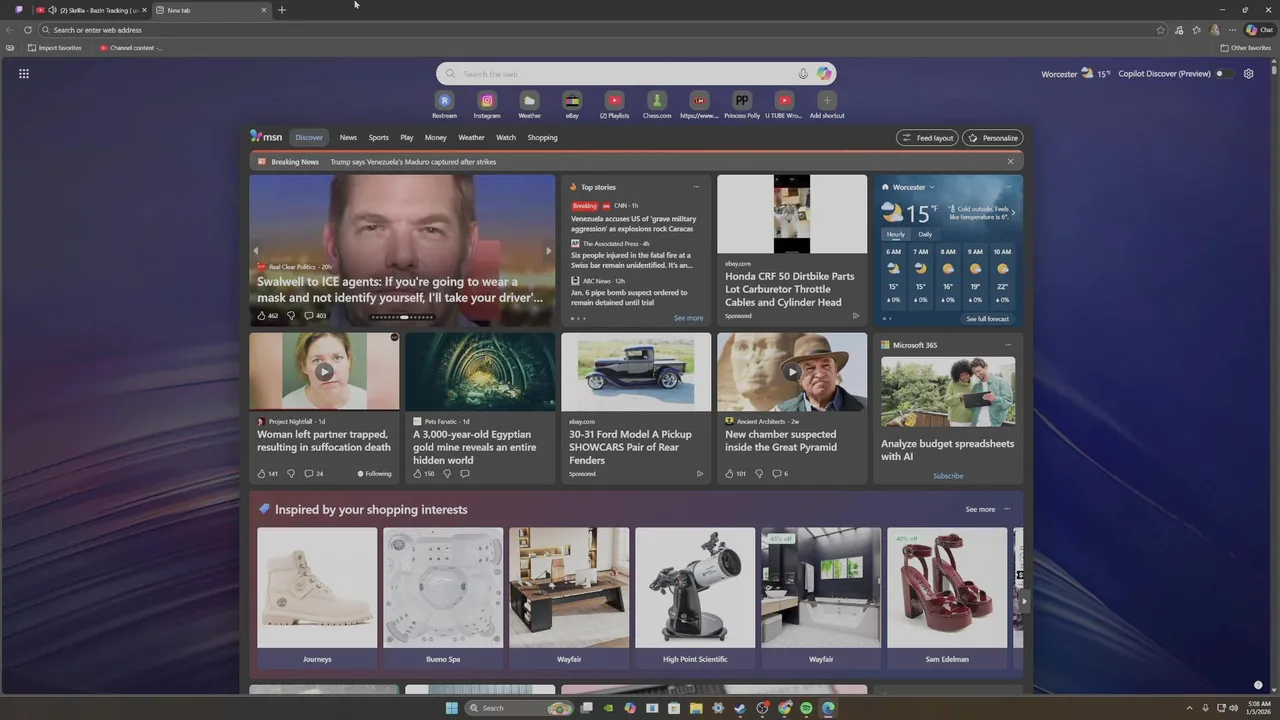Click the browser address bar
This screenshot has height=720, width=1280.
[600, 30]
